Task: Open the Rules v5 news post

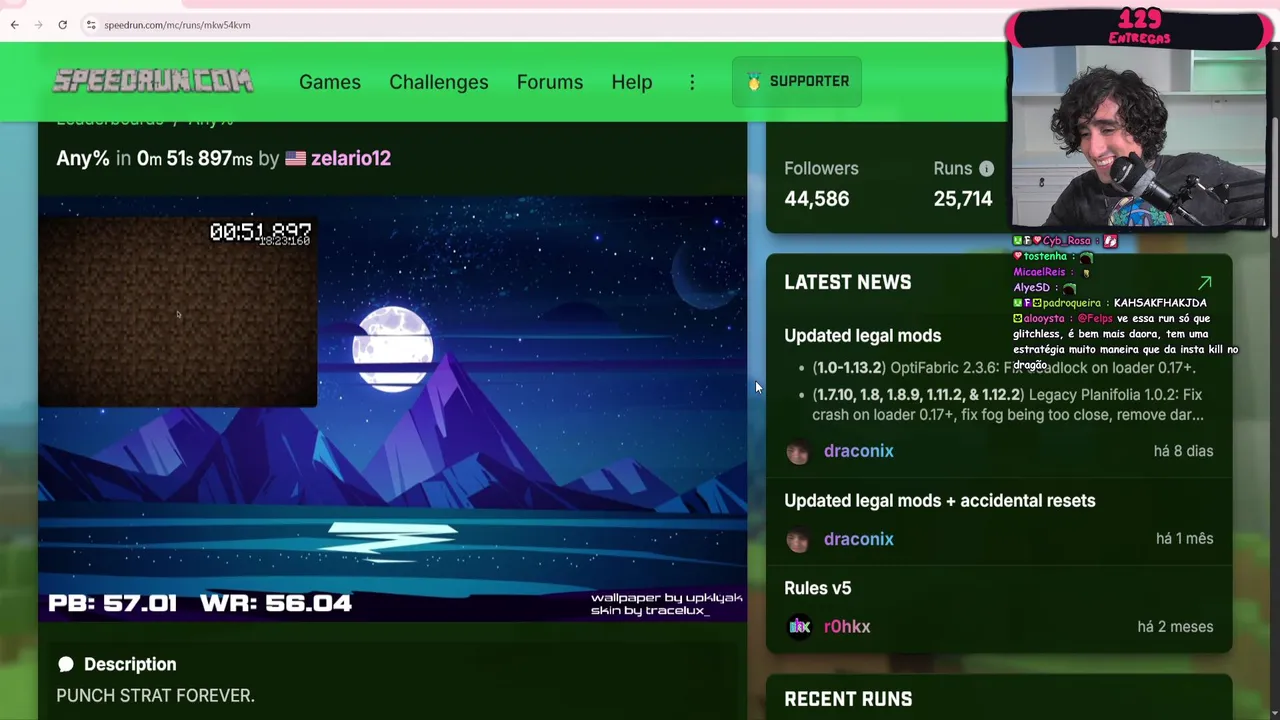Action: point(818,589)
